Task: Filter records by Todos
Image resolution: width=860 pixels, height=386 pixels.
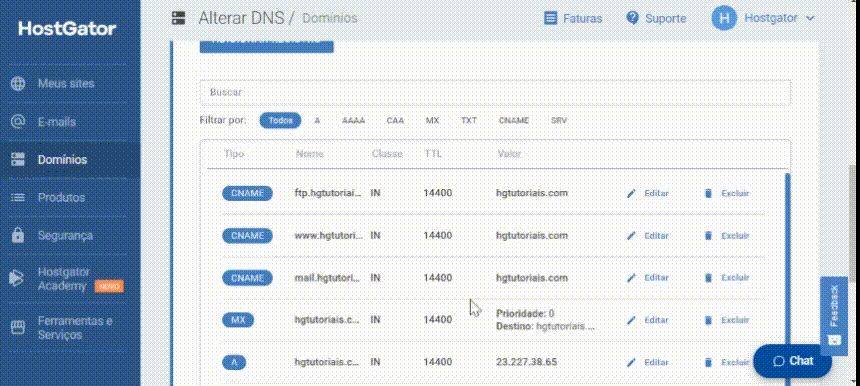Action: pyautogui.click(x=280, y=121)
